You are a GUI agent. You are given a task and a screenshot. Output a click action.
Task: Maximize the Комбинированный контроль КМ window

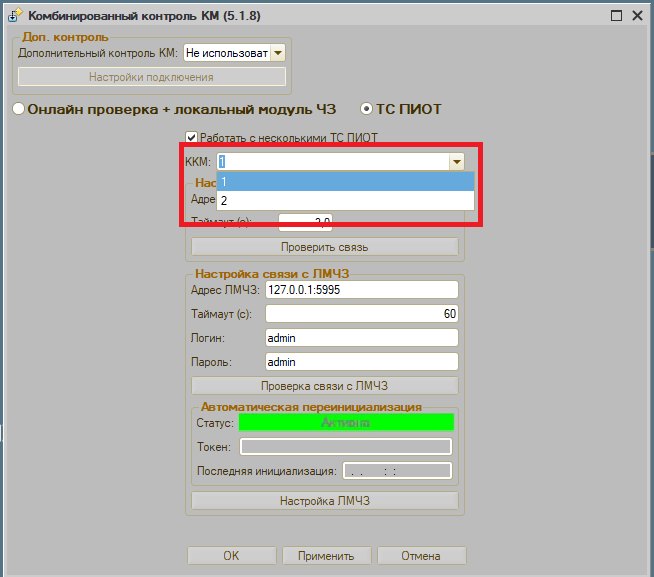pos(616,16)
